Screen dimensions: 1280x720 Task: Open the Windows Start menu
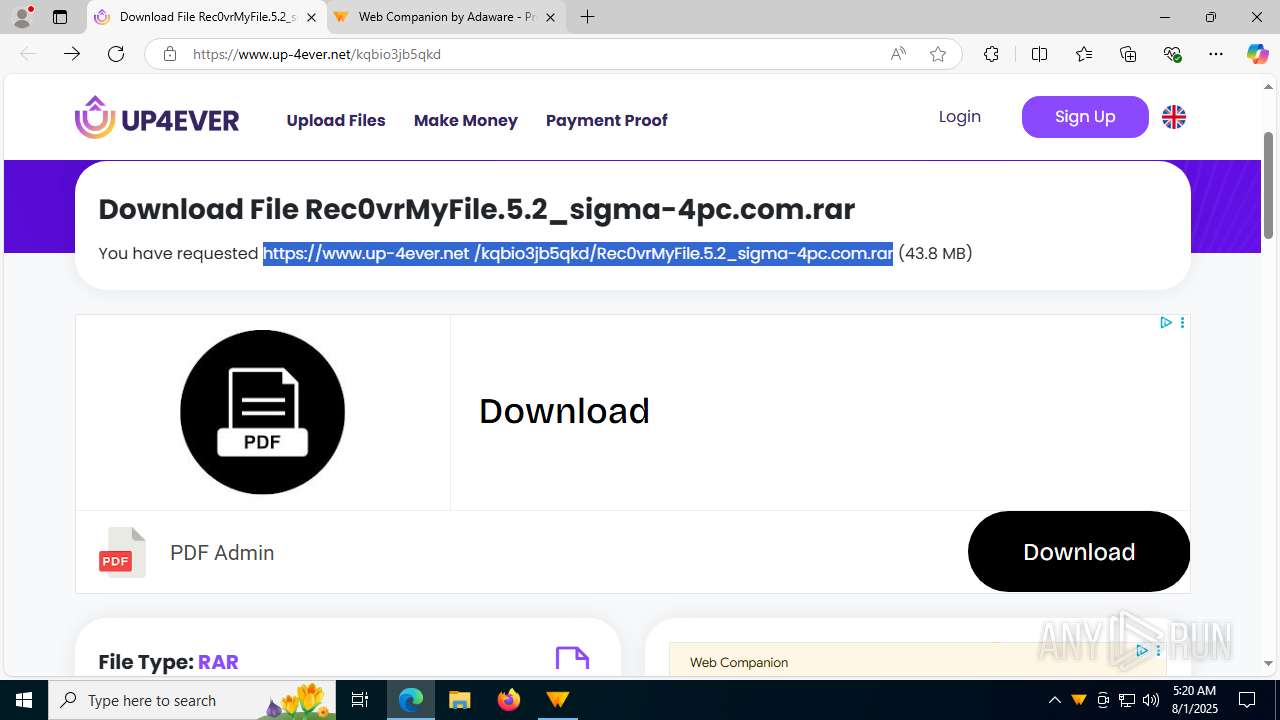tap(24, 700)
